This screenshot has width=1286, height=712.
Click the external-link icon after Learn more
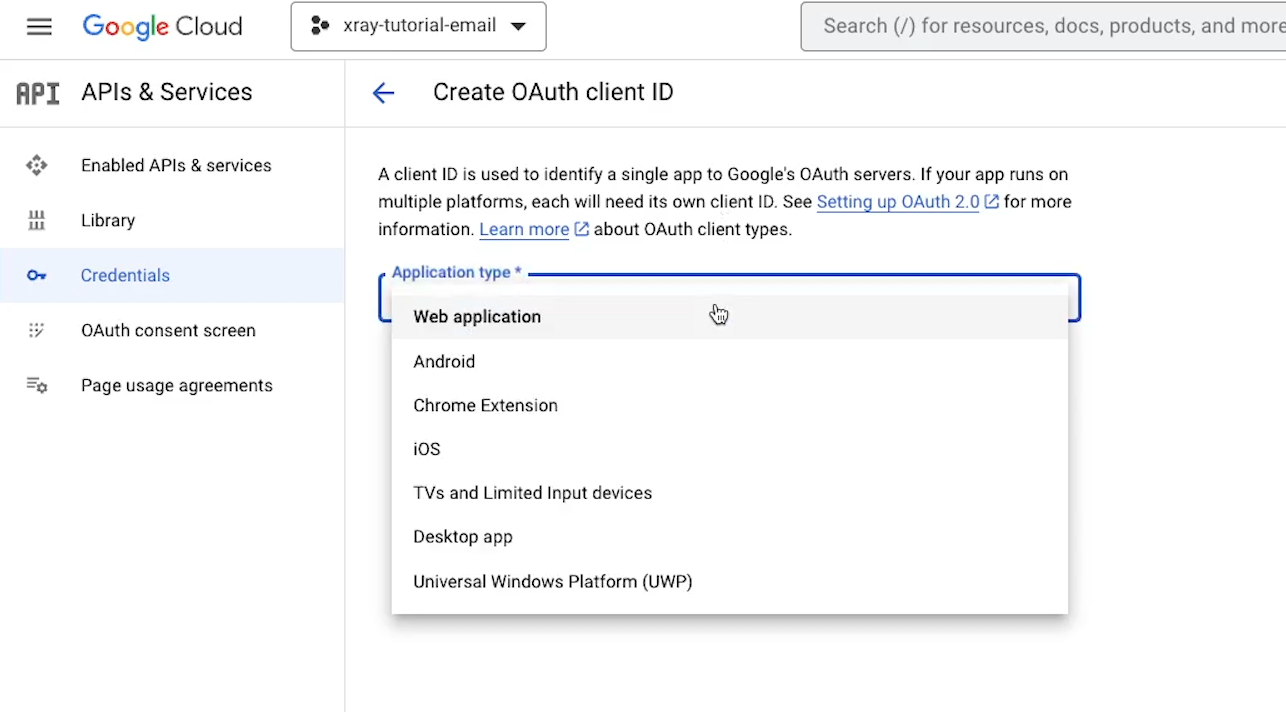(x=582, y=230)
